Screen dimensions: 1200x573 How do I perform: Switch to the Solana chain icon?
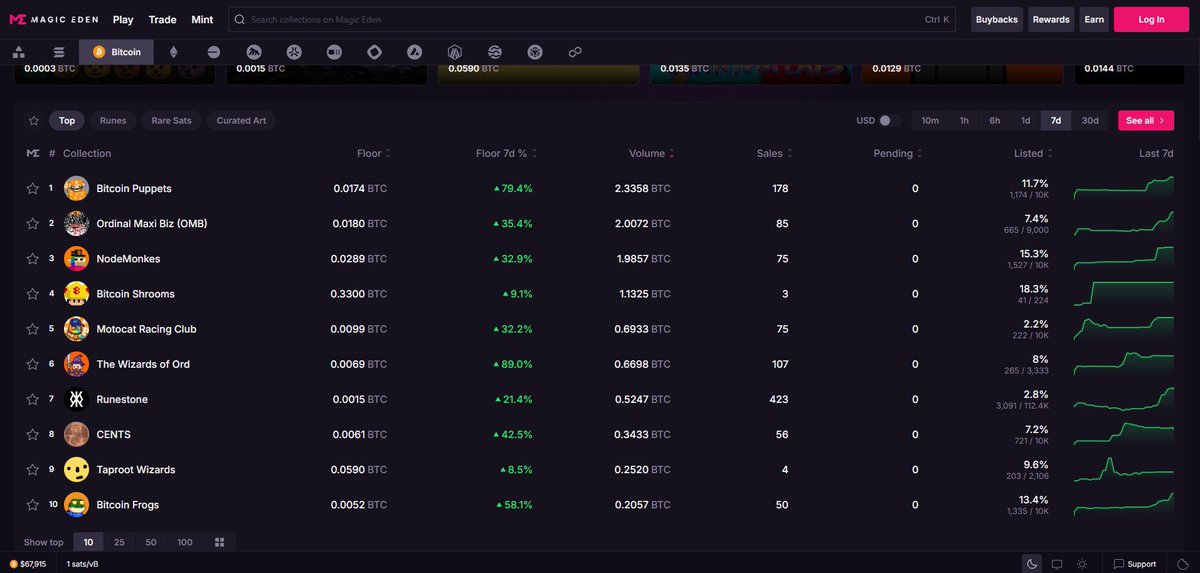click(x=59, y=52)
